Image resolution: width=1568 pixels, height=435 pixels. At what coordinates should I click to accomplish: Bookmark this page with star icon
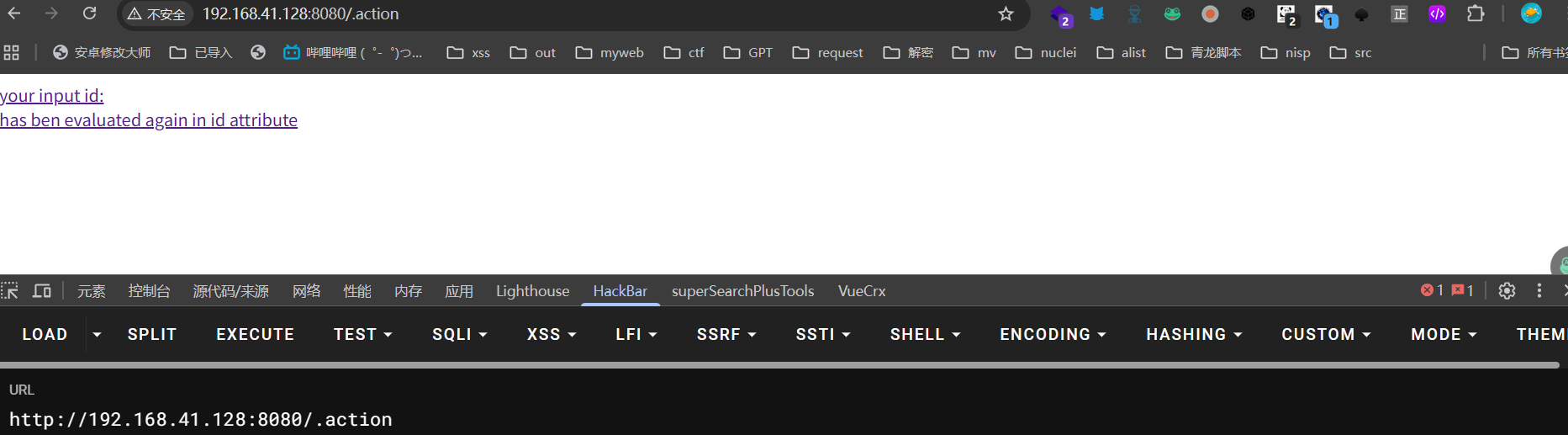pyautogui.click(x=1006, y=13)
